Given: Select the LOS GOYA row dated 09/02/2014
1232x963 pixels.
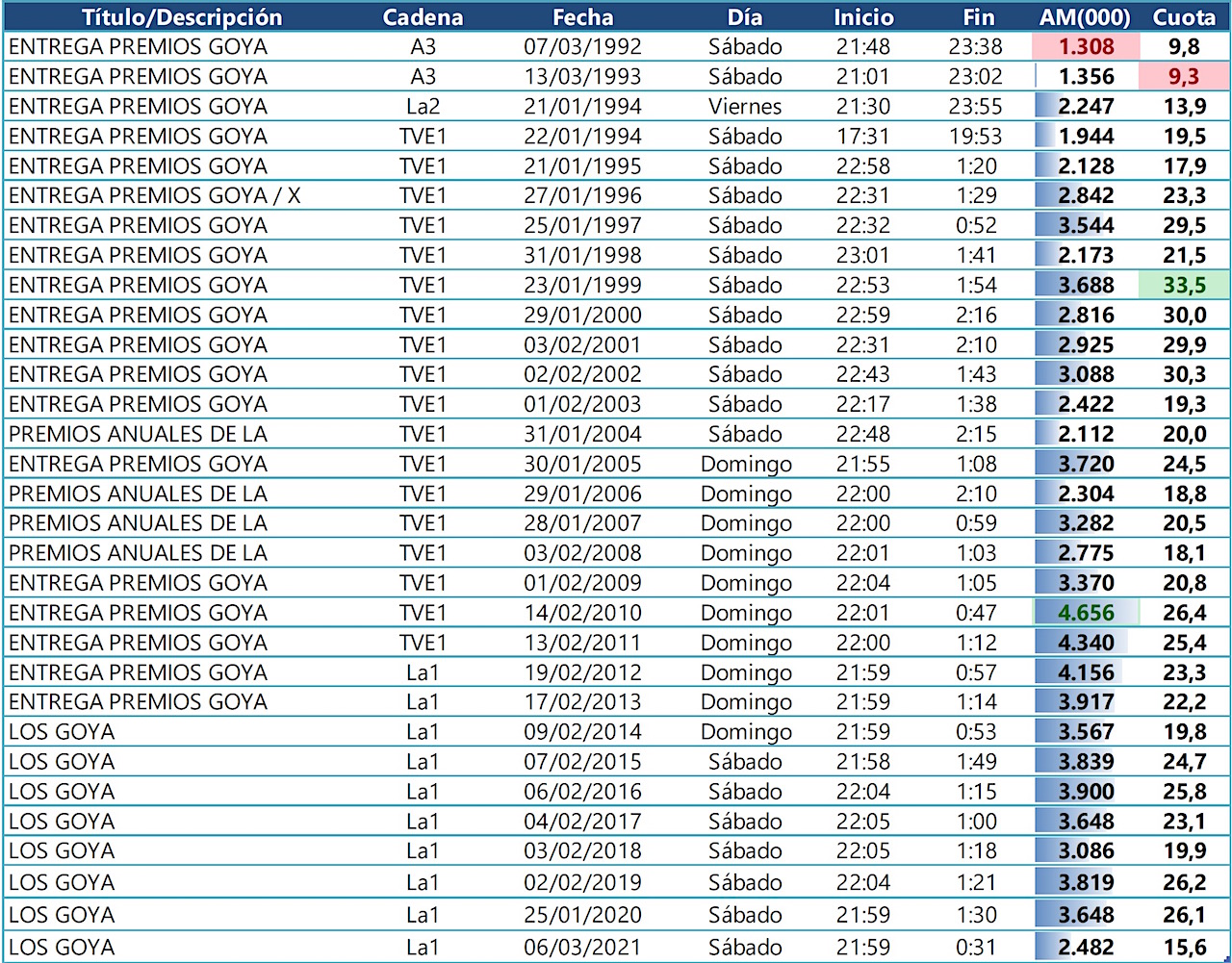Looking at the screenshot, I should pyautogui.click(x=616, y=732).
